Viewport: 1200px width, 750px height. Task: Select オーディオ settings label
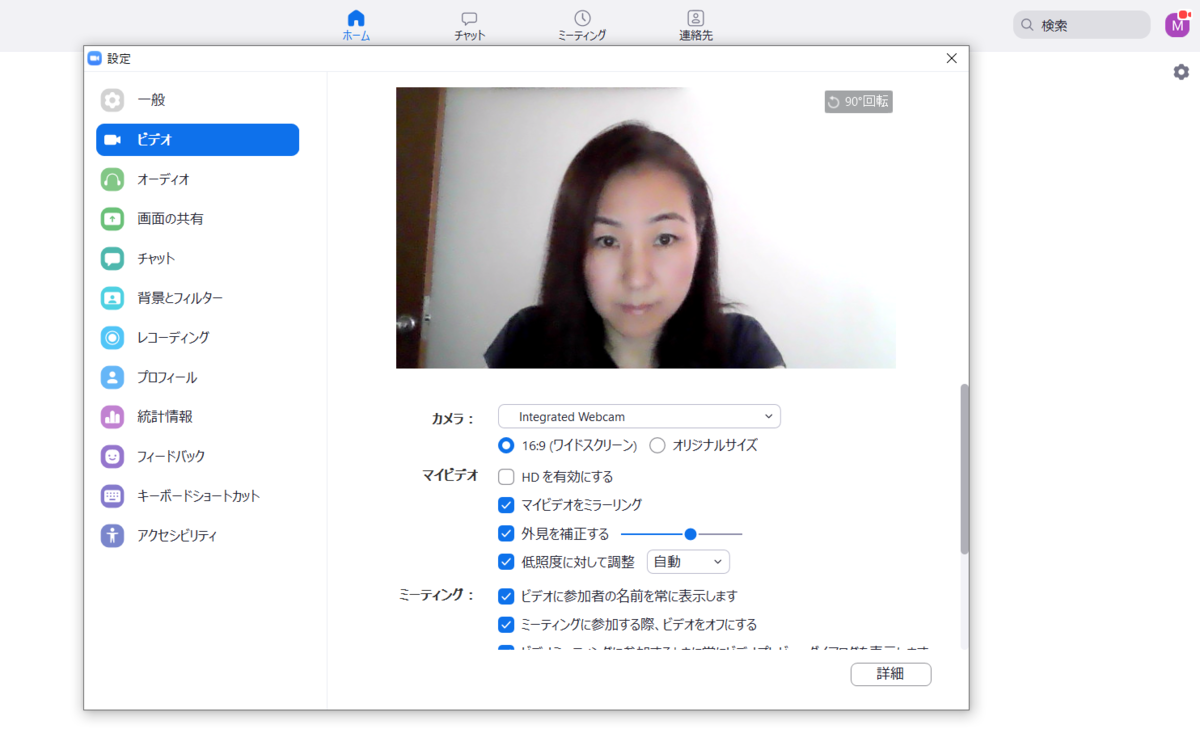tap(163, 179)
